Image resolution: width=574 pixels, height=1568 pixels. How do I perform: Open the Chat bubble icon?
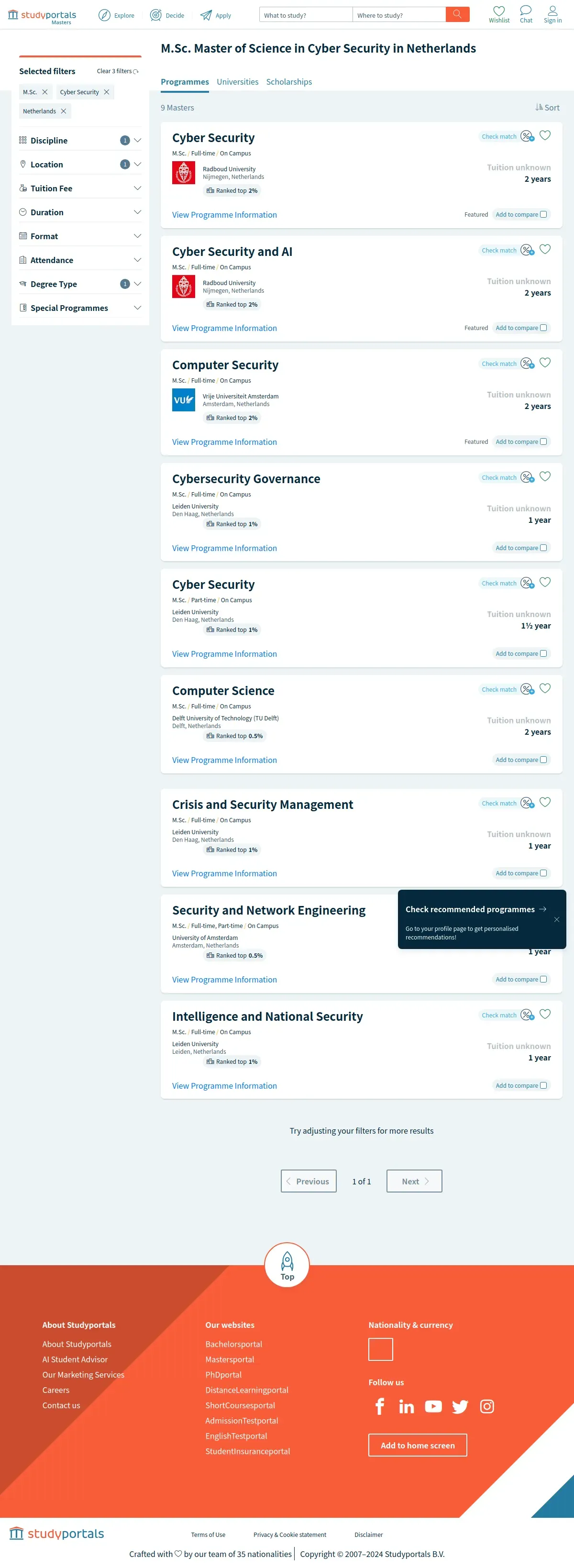[526, 15]
